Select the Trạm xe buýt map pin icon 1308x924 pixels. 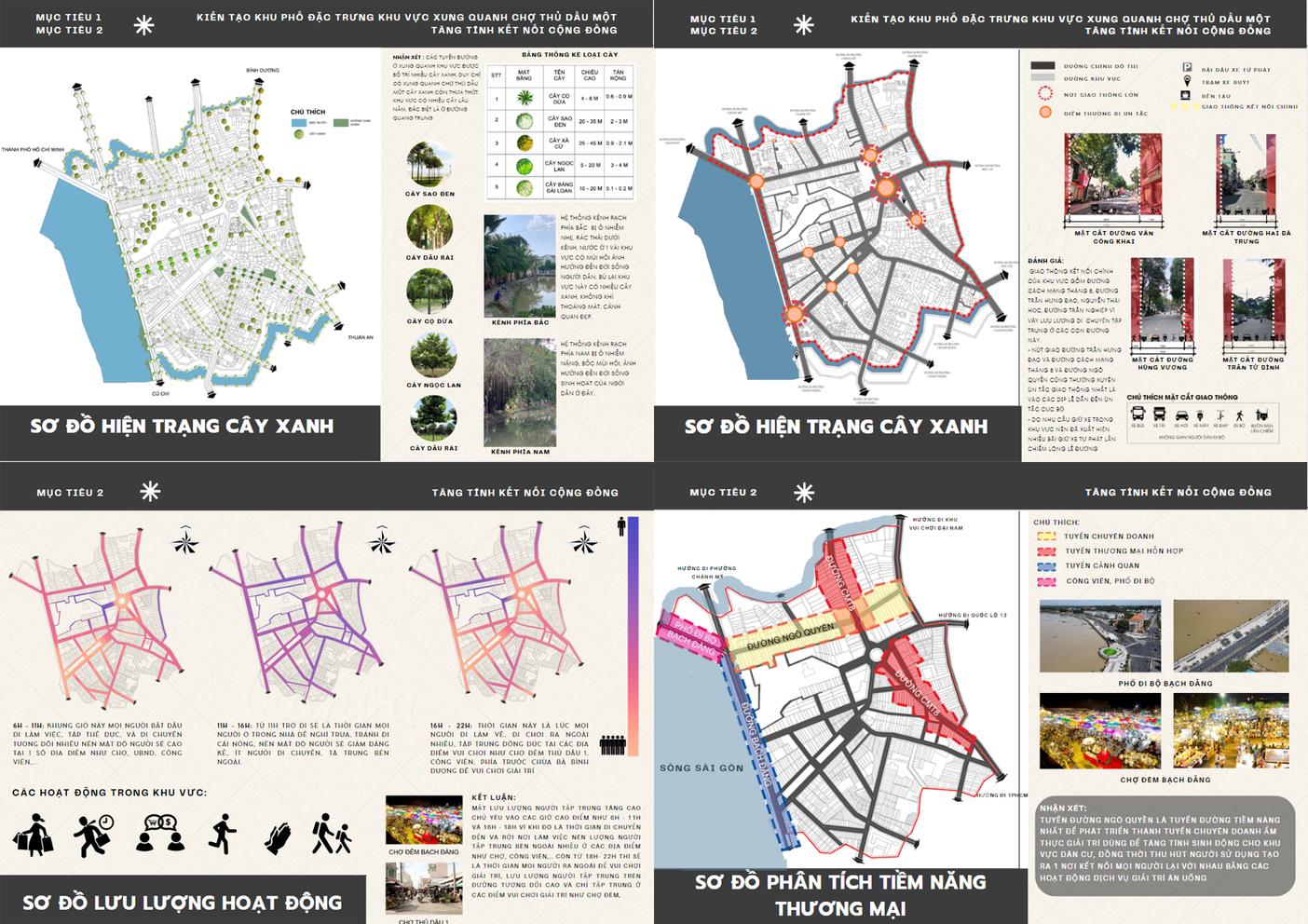click(x=1187, y=81)
